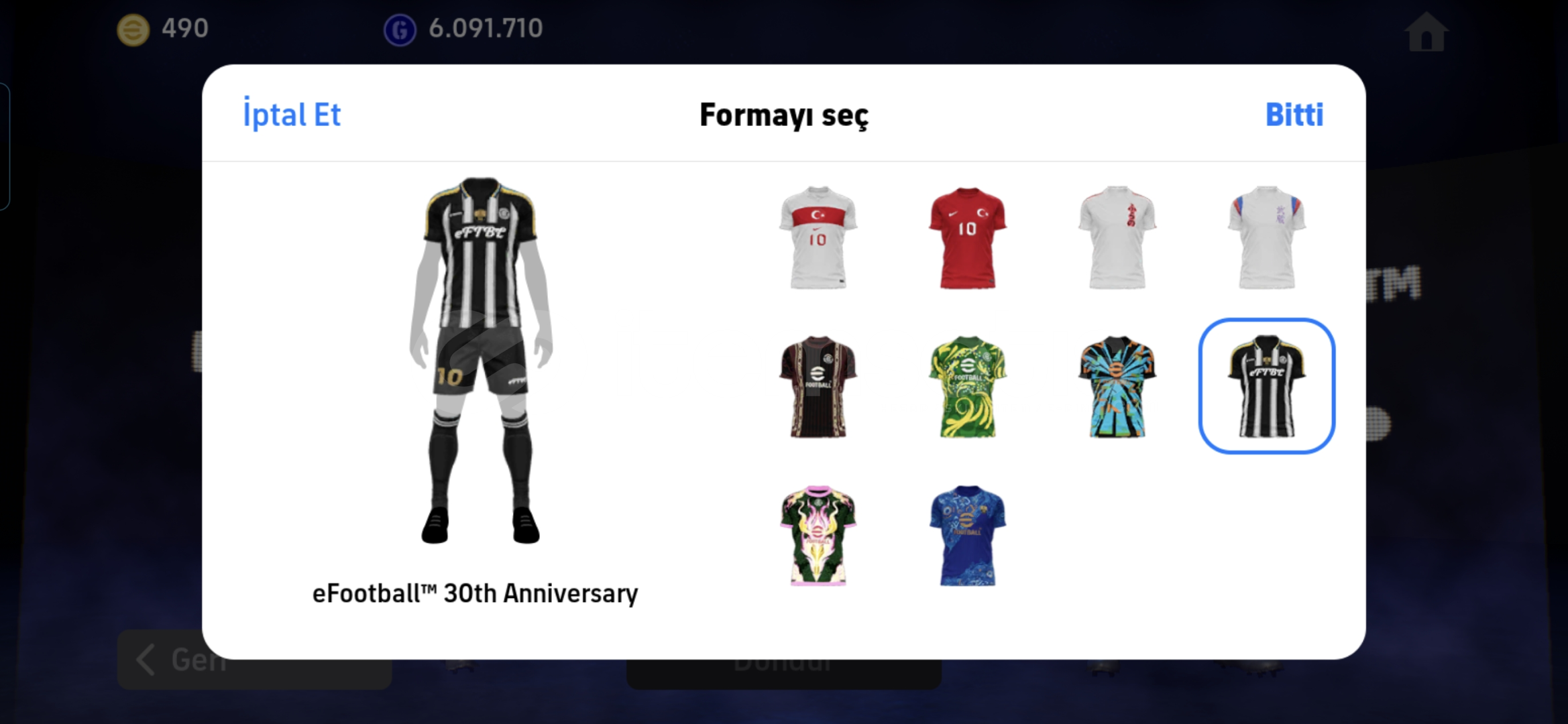
Task: Select white jersey with blue-red shoulder stripes
Action: pos(1266,237)
